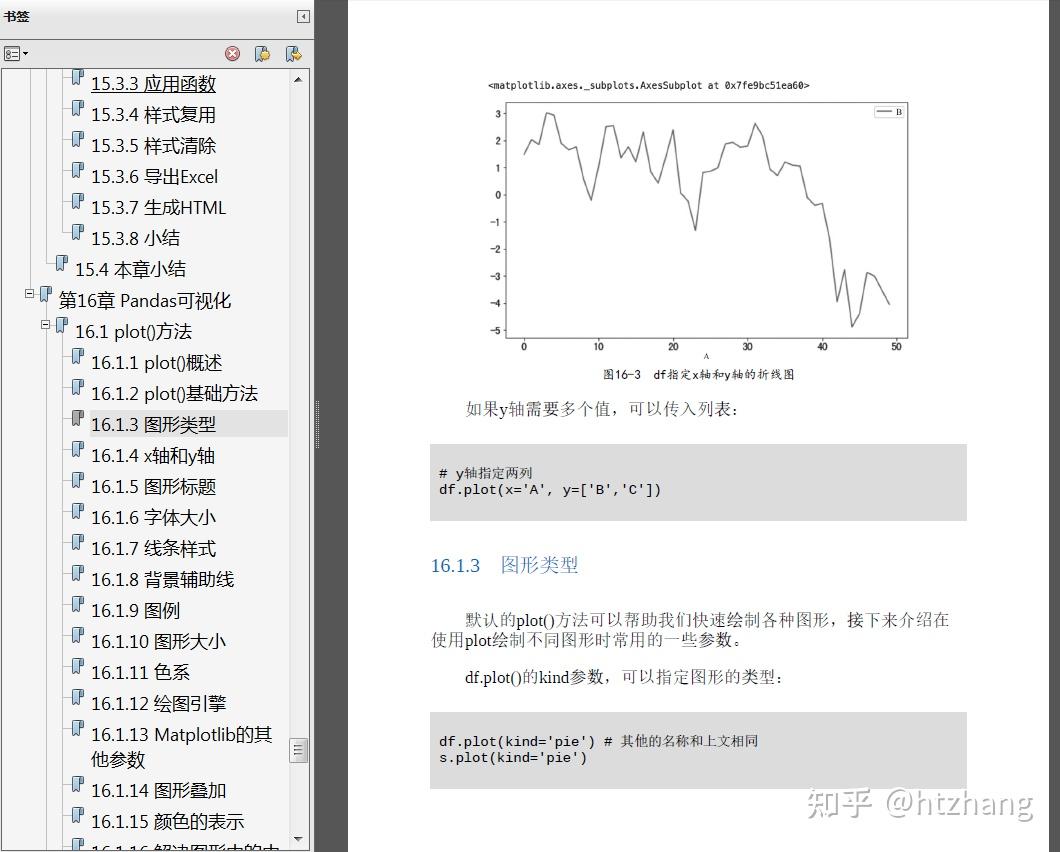The height and width of the screenshot is (852, 1060).
Task: Jump to bookmark 16.1.7 线条样式
Action: [153, 548]
